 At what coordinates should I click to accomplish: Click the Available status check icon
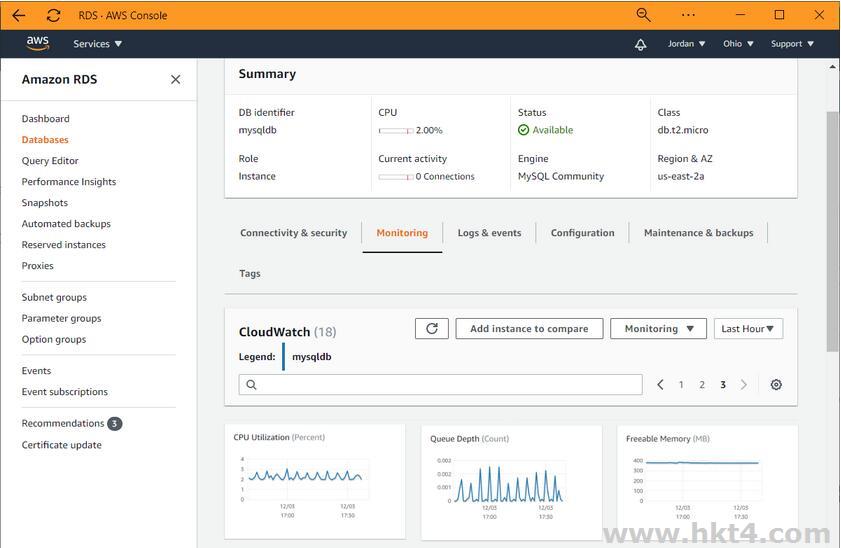pyautogui.click(x=523, y=130)
